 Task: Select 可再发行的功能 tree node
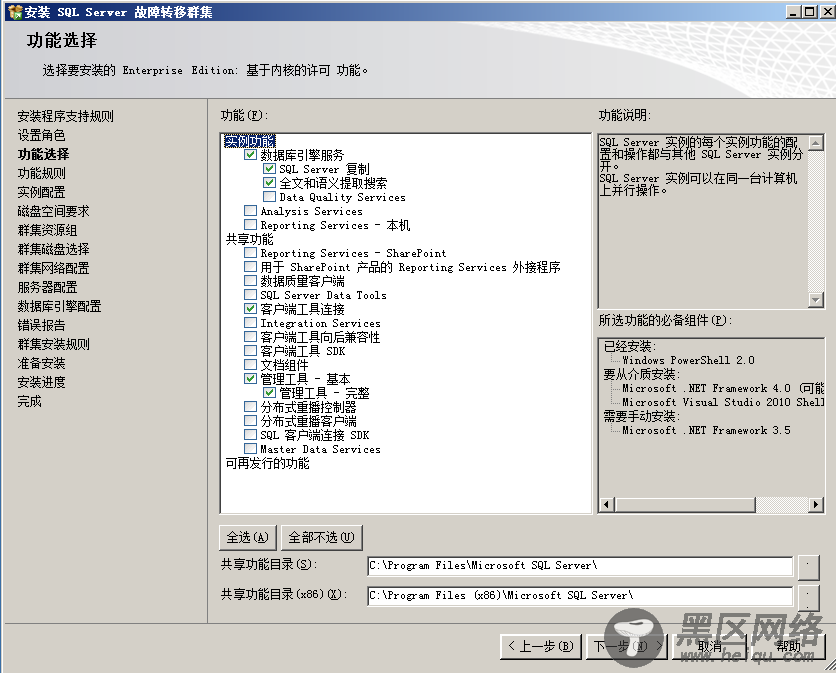pos(267,463)
